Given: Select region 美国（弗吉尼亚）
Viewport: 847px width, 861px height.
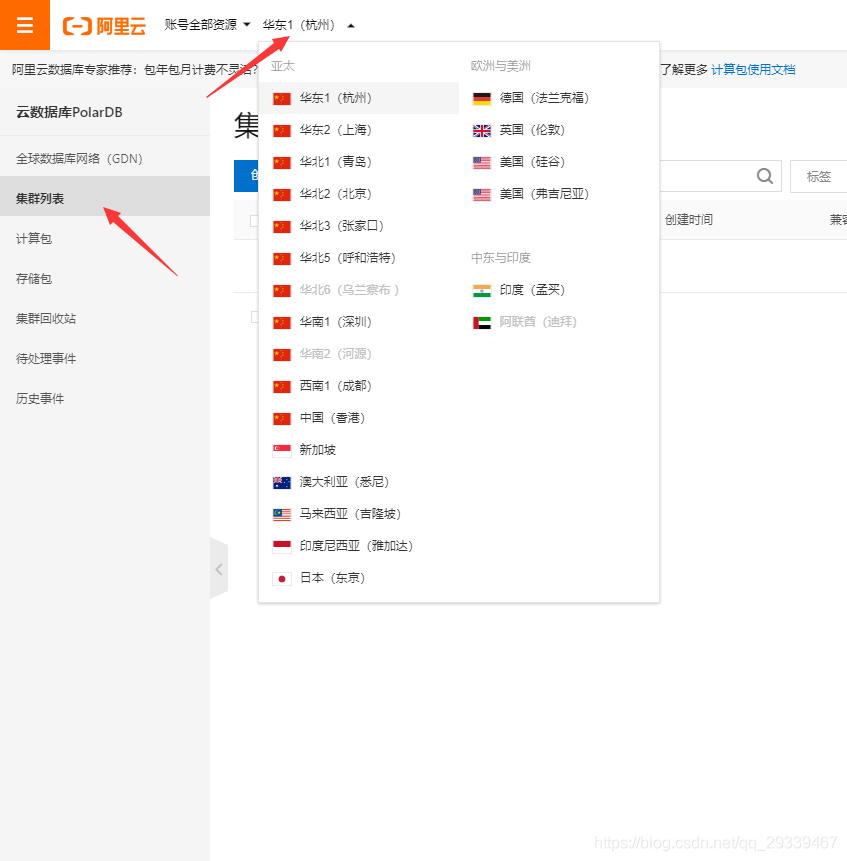Looking at the screenshot, I should (x=559, y=194).
